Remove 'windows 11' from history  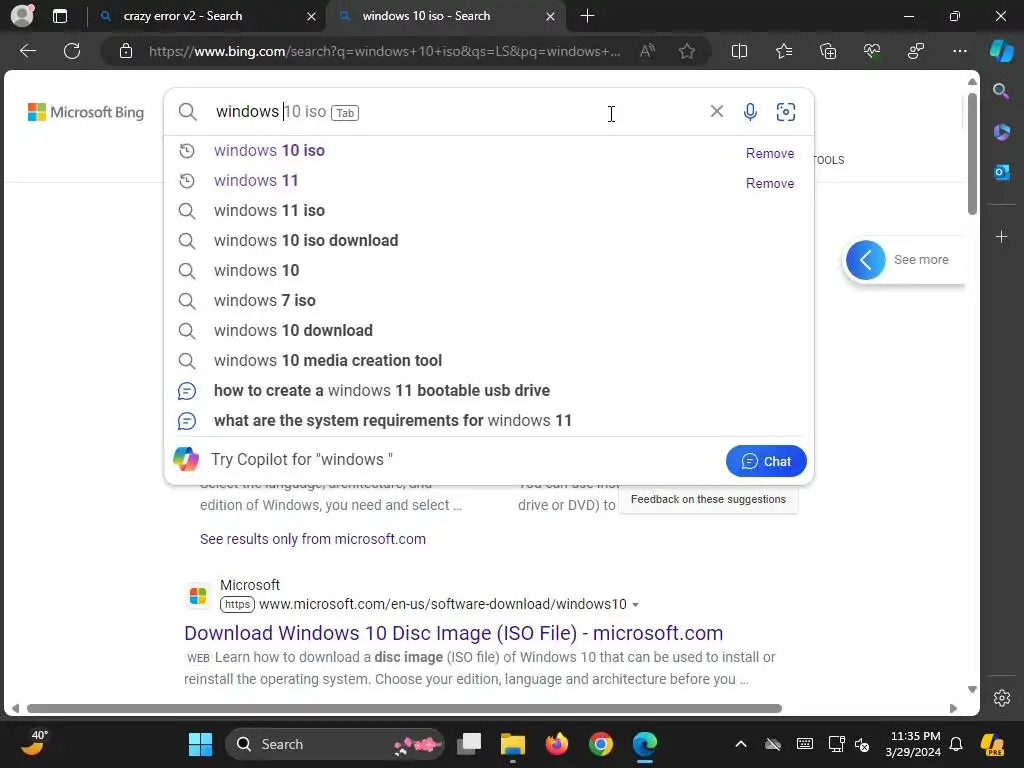tap(770, 184)
